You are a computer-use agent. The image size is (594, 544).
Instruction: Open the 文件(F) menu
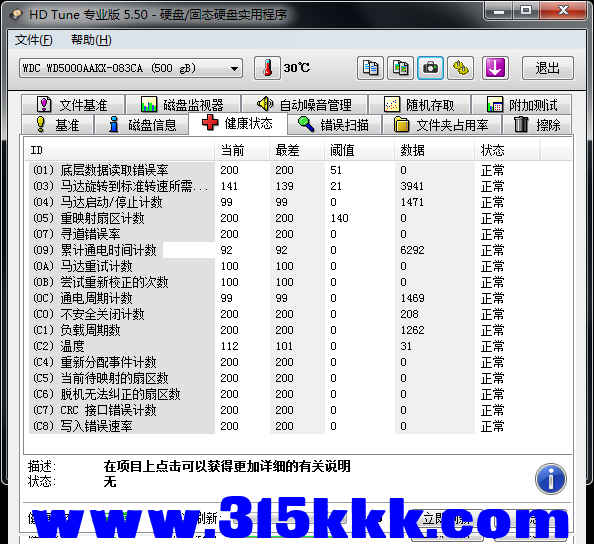point(33,40)
